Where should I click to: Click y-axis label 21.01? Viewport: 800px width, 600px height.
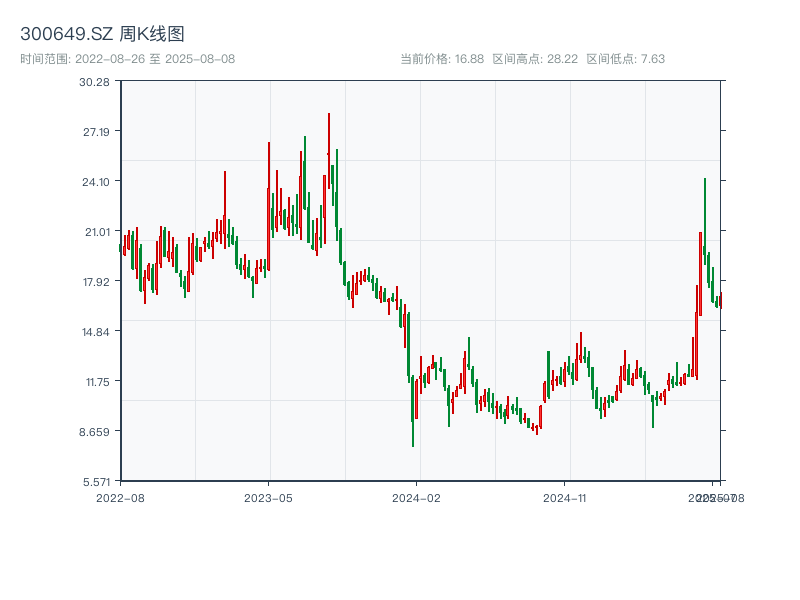point(97,232)
